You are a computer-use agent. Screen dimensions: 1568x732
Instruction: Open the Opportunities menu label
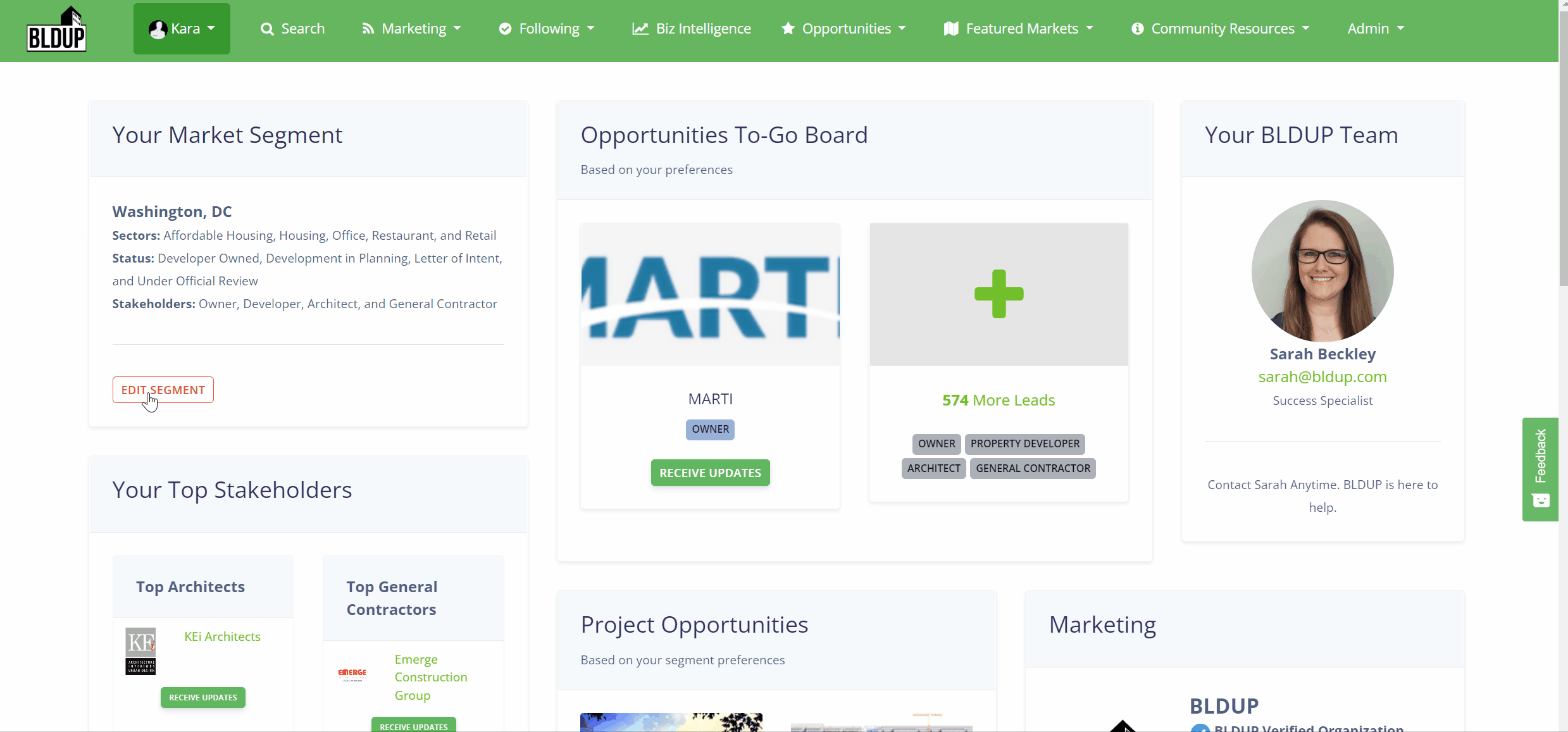coord(846,29)
